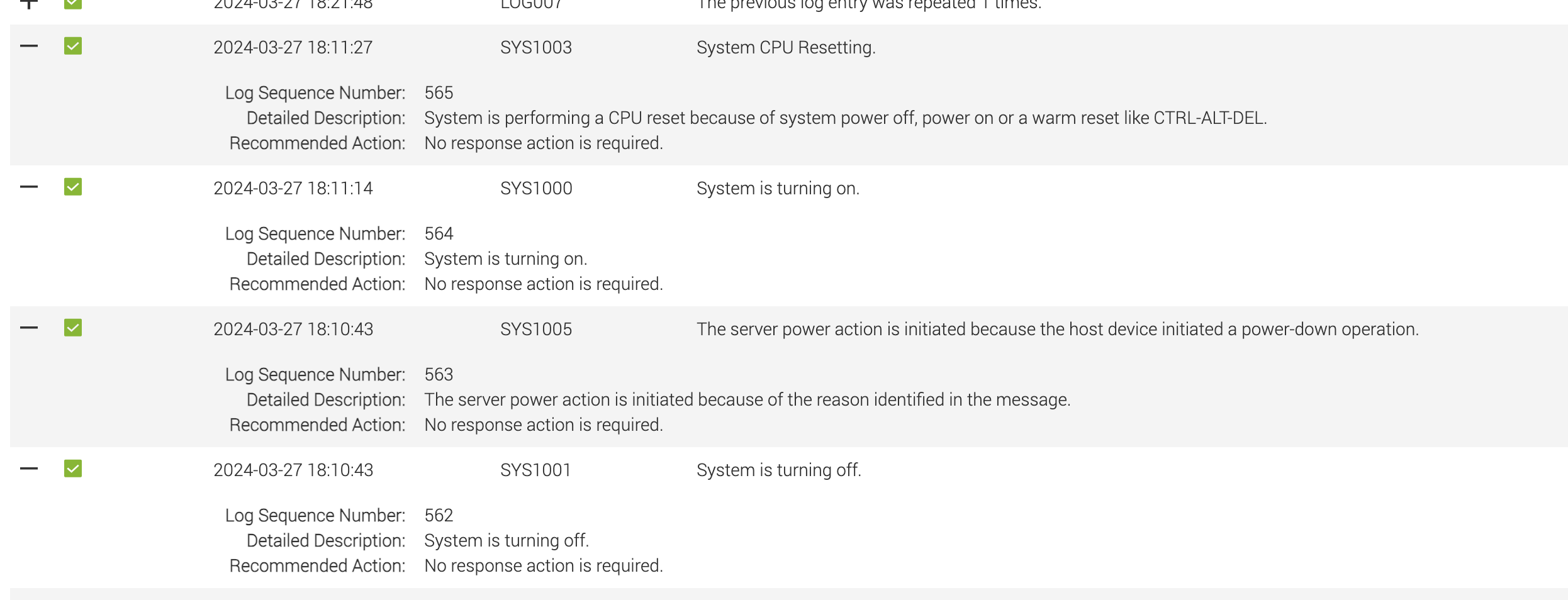Viewport: 1568px width, 600px height.
Task: Click Log Sequence Number 563 value
Action: pos(439,374)
